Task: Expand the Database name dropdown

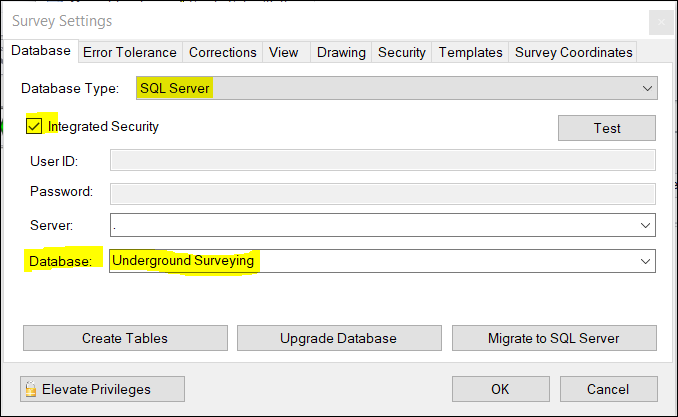Action: tap(645, 261)
